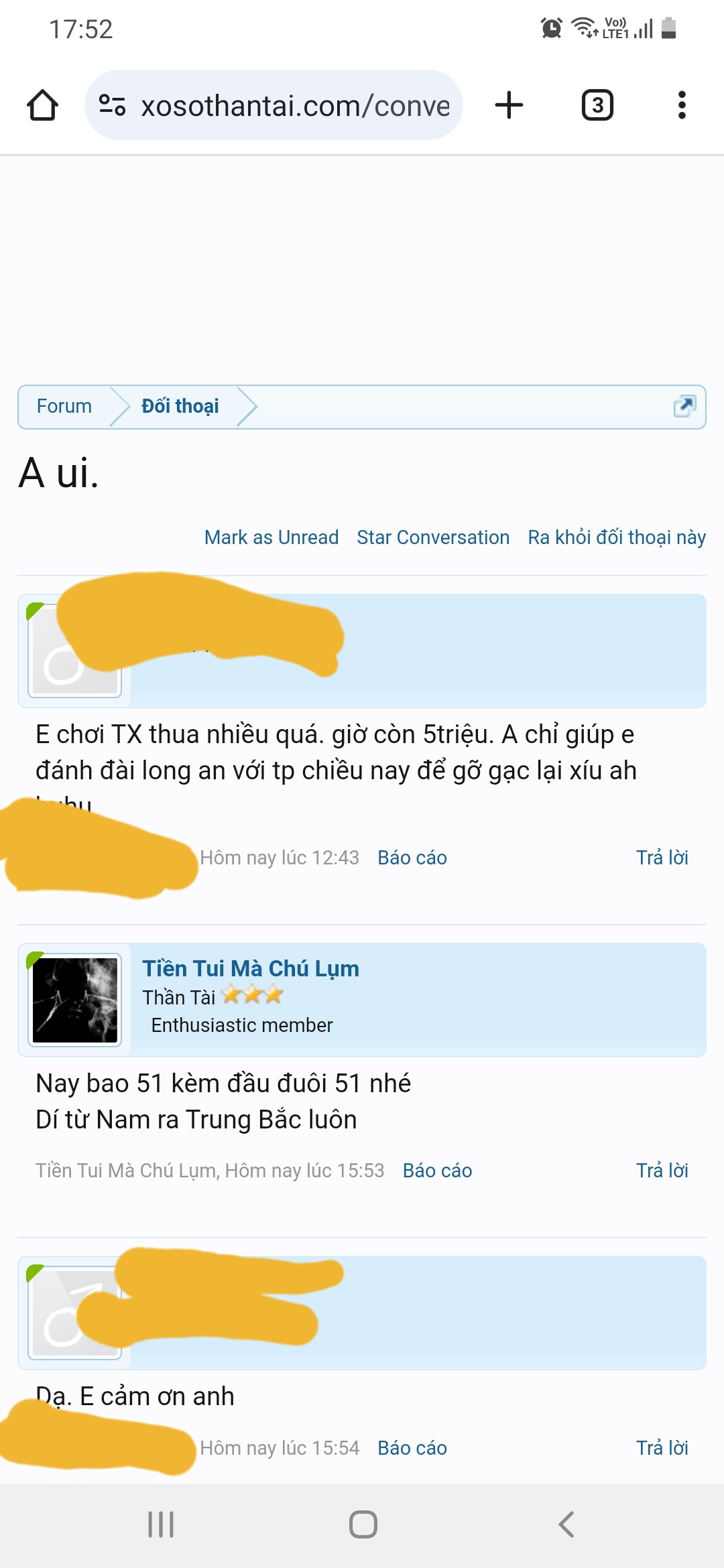Open the site info icon in address bar
This screenshot has height=1568, width=724.
coord(112,105)
